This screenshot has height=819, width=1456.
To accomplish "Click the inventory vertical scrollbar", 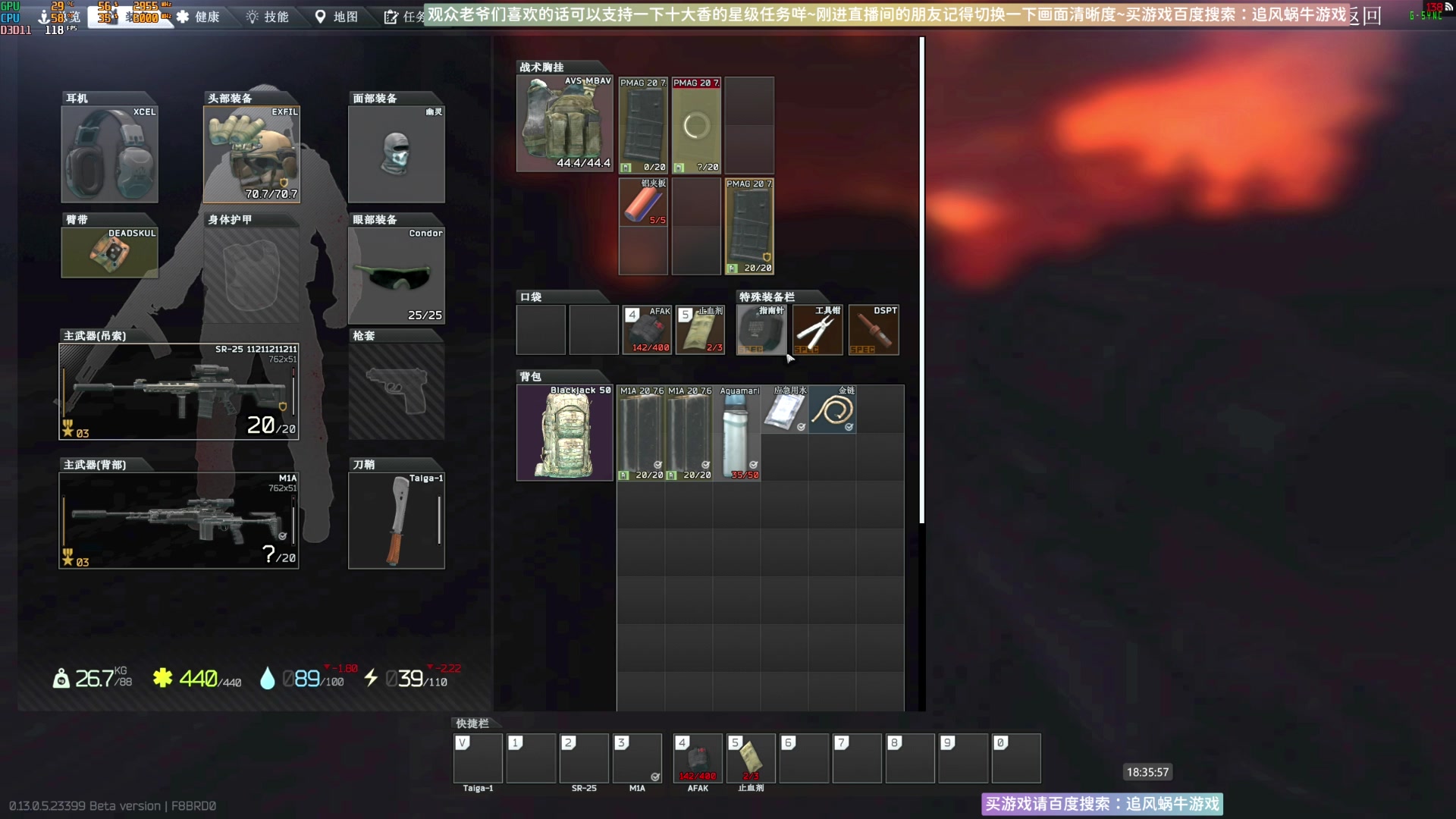I will click(922, 281).
